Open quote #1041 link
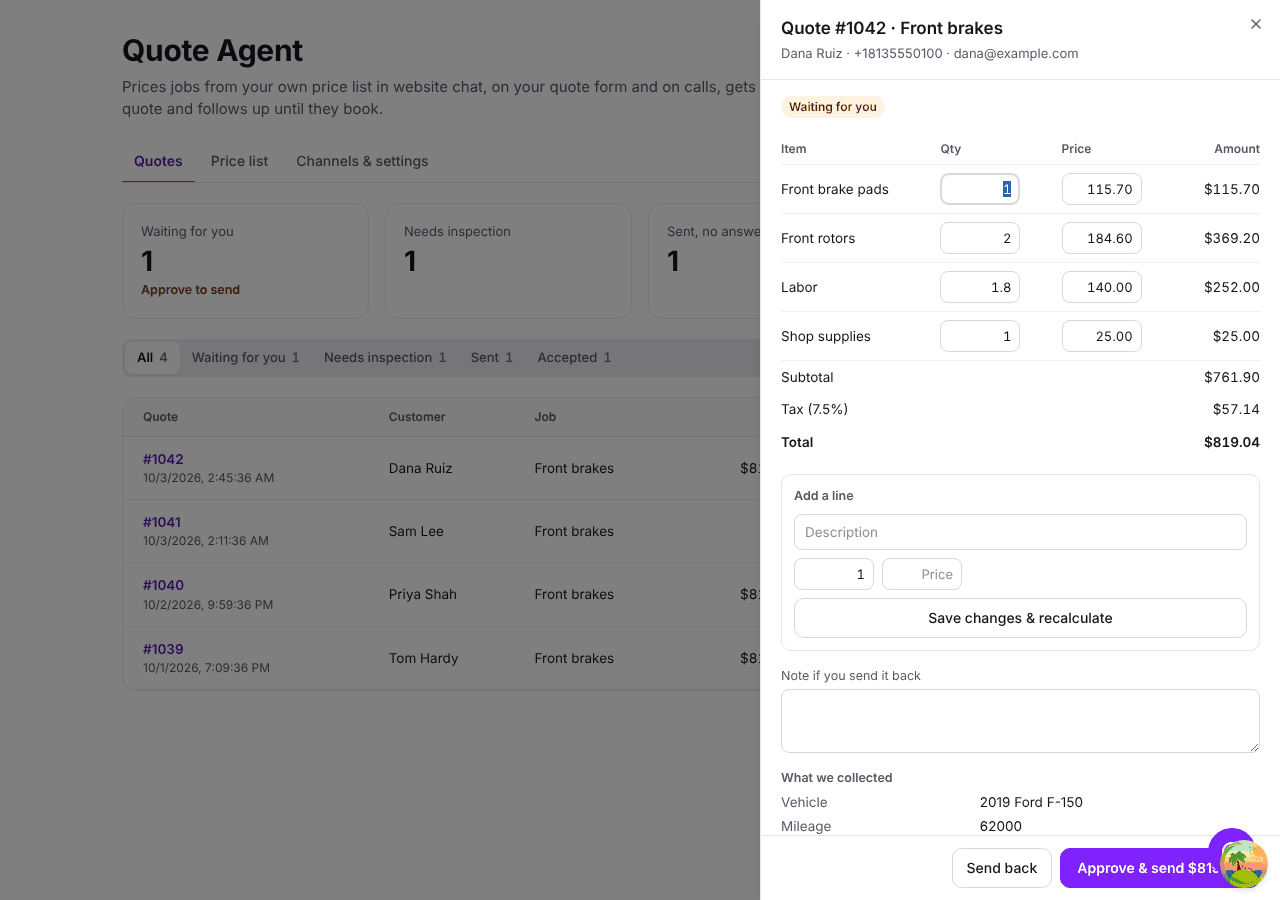Viewport: 1280px width, 900px height. pyautogui.click(x=162, y=522)
